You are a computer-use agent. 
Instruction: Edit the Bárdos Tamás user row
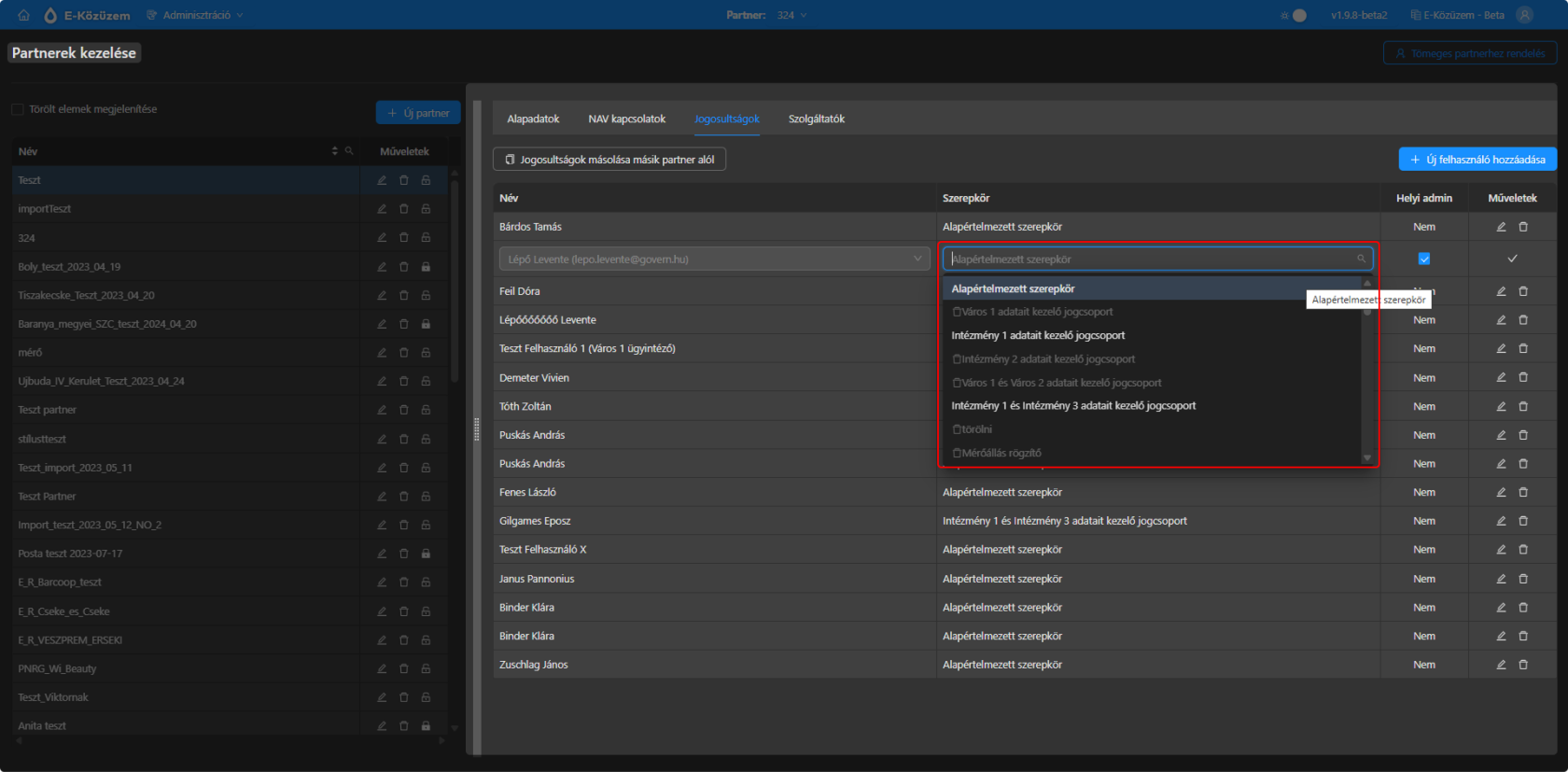tap(1501, 227)
